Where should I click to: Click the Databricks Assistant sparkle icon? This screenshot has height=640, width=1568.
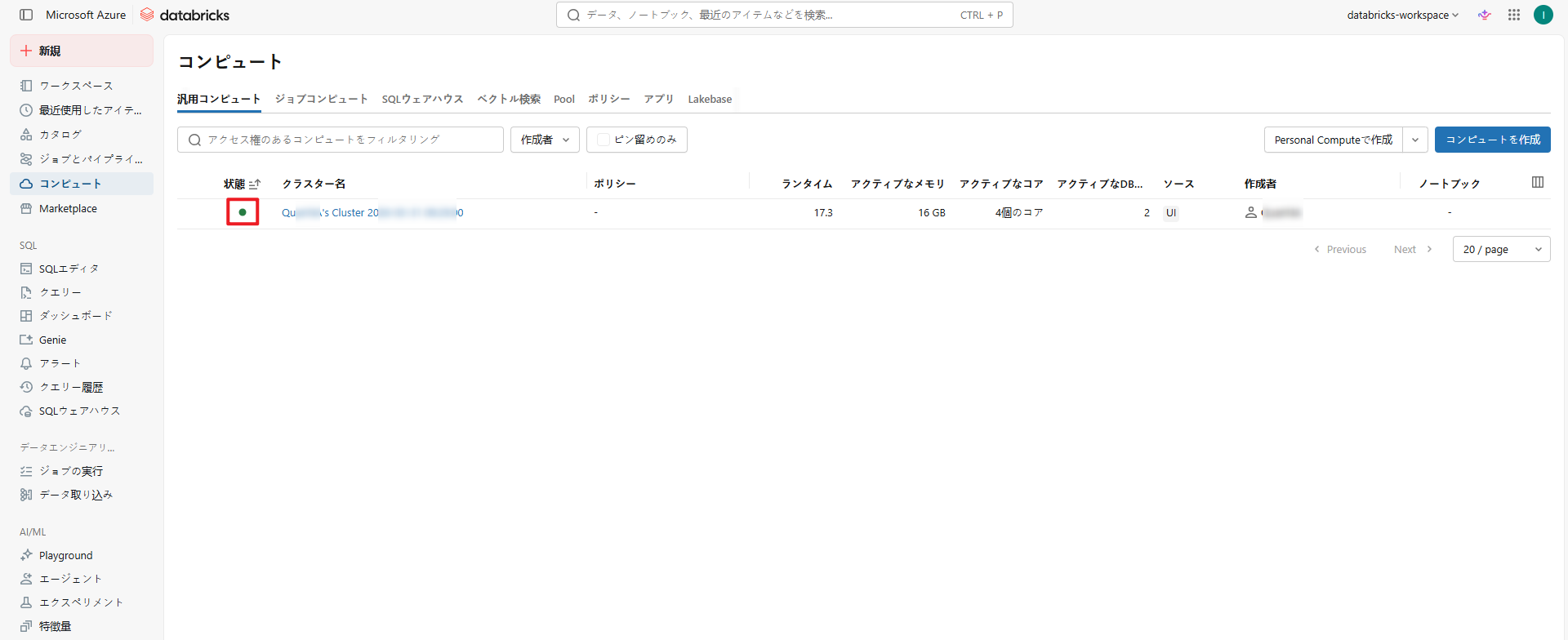(x=1485, y=15)
